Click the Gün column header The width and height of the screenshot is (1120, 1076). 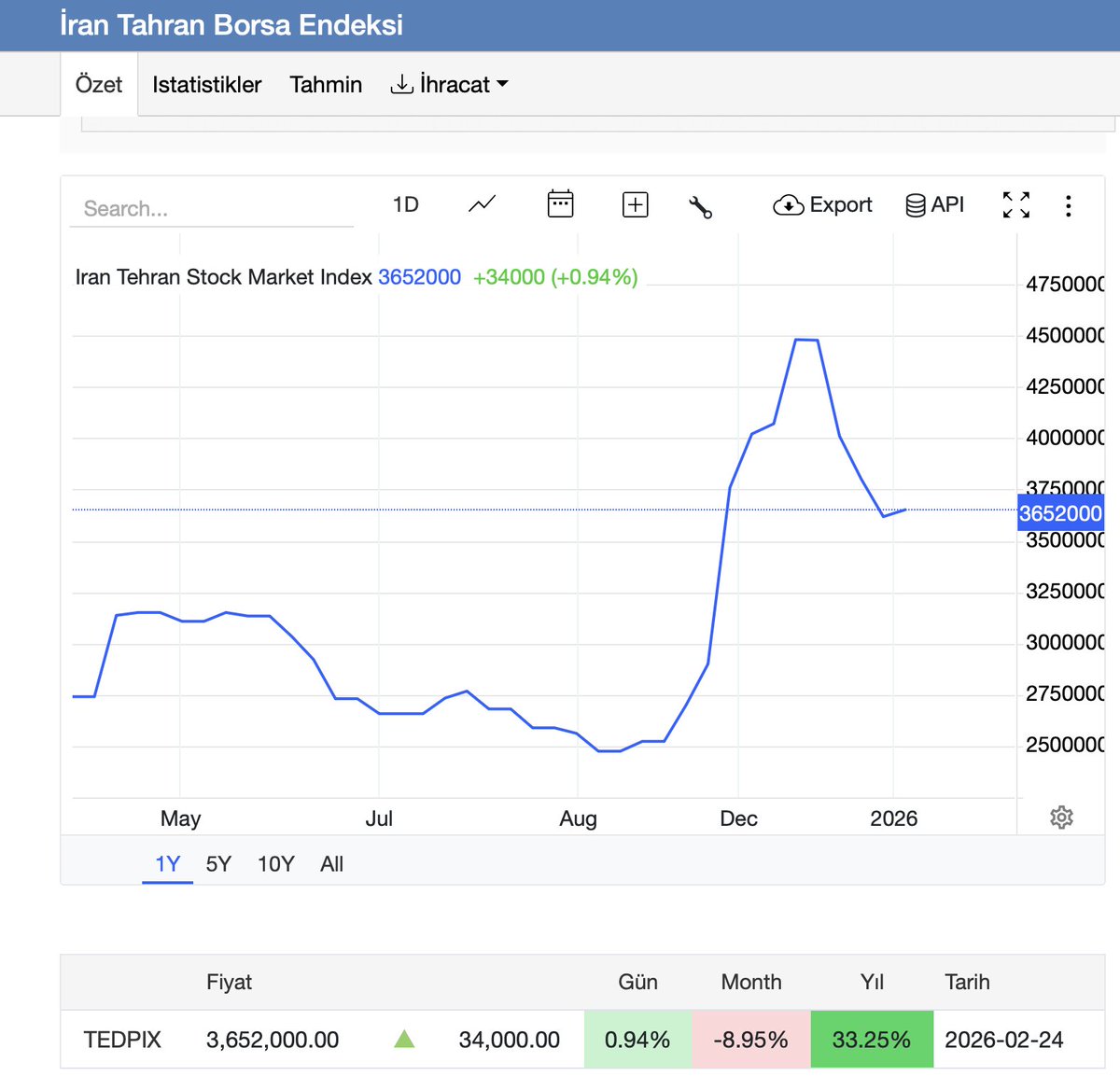pos(637,982)
